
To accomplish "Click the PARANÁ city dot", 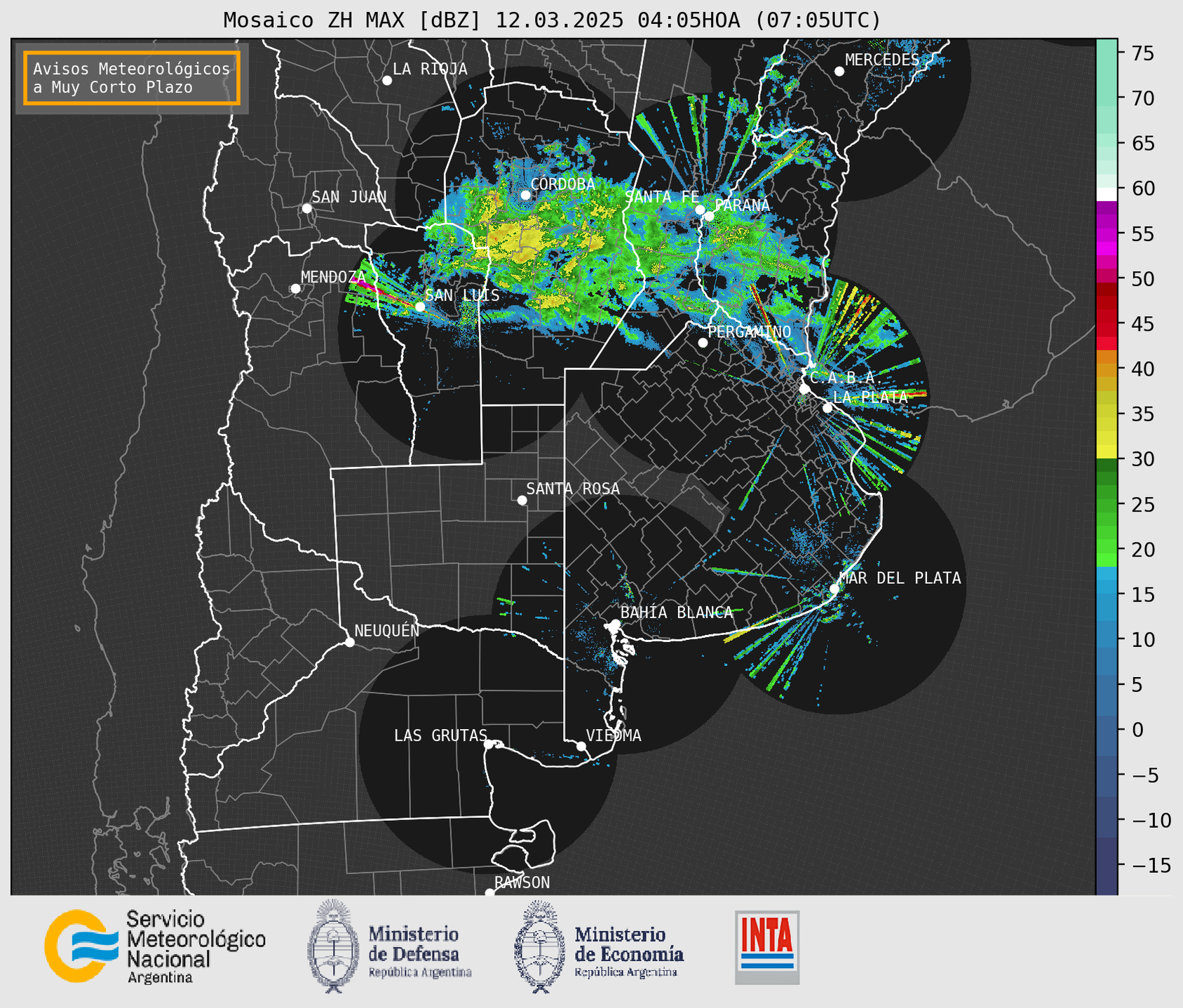I will pyautogui.click(x=709, y=216).
